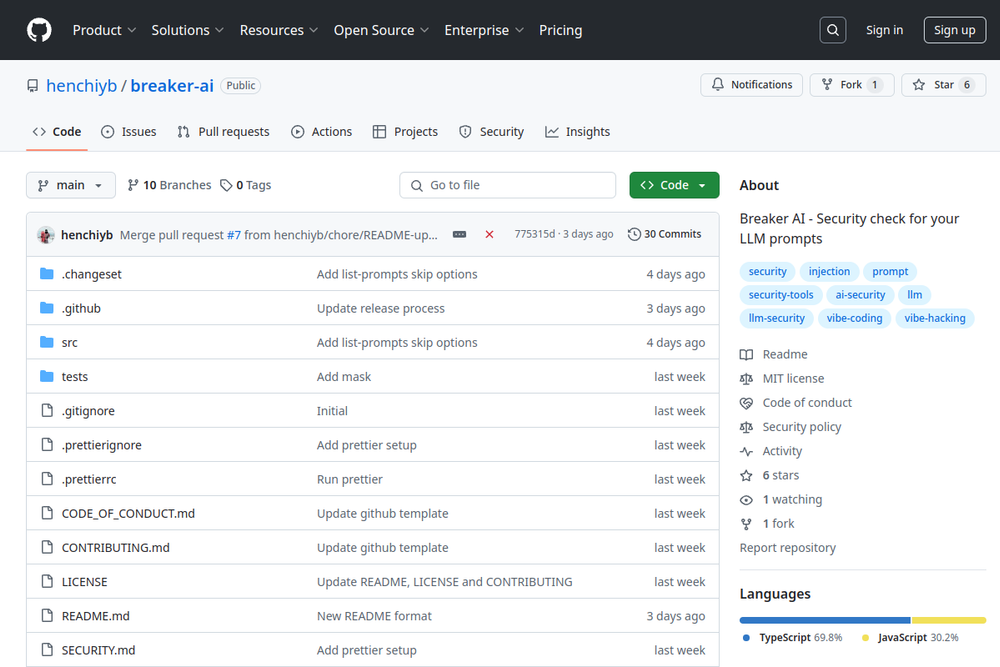This screenshot has width=1000, height=667.
Task: Click the Sign up button
Action: [954, 30]
